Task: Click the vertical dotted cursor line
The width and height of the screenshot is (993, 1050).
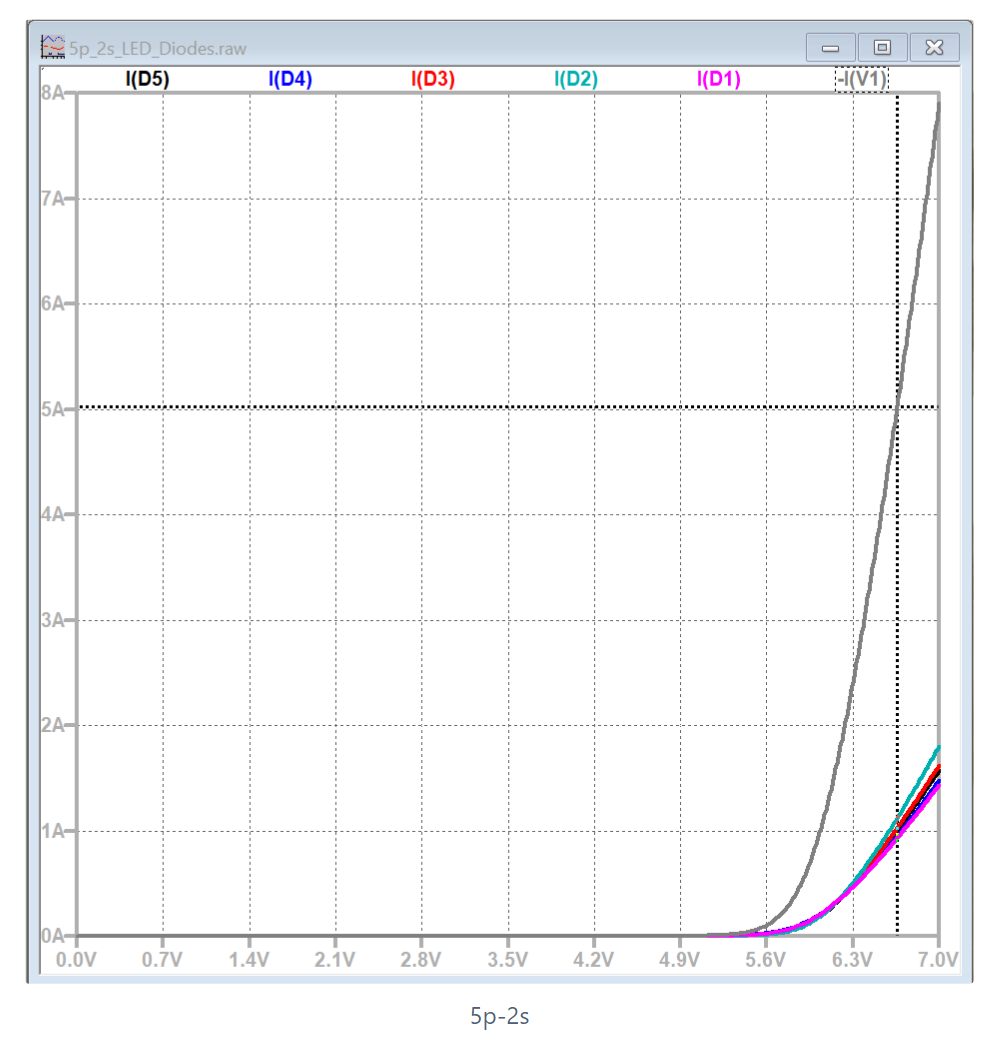Action: pos(897,514)
